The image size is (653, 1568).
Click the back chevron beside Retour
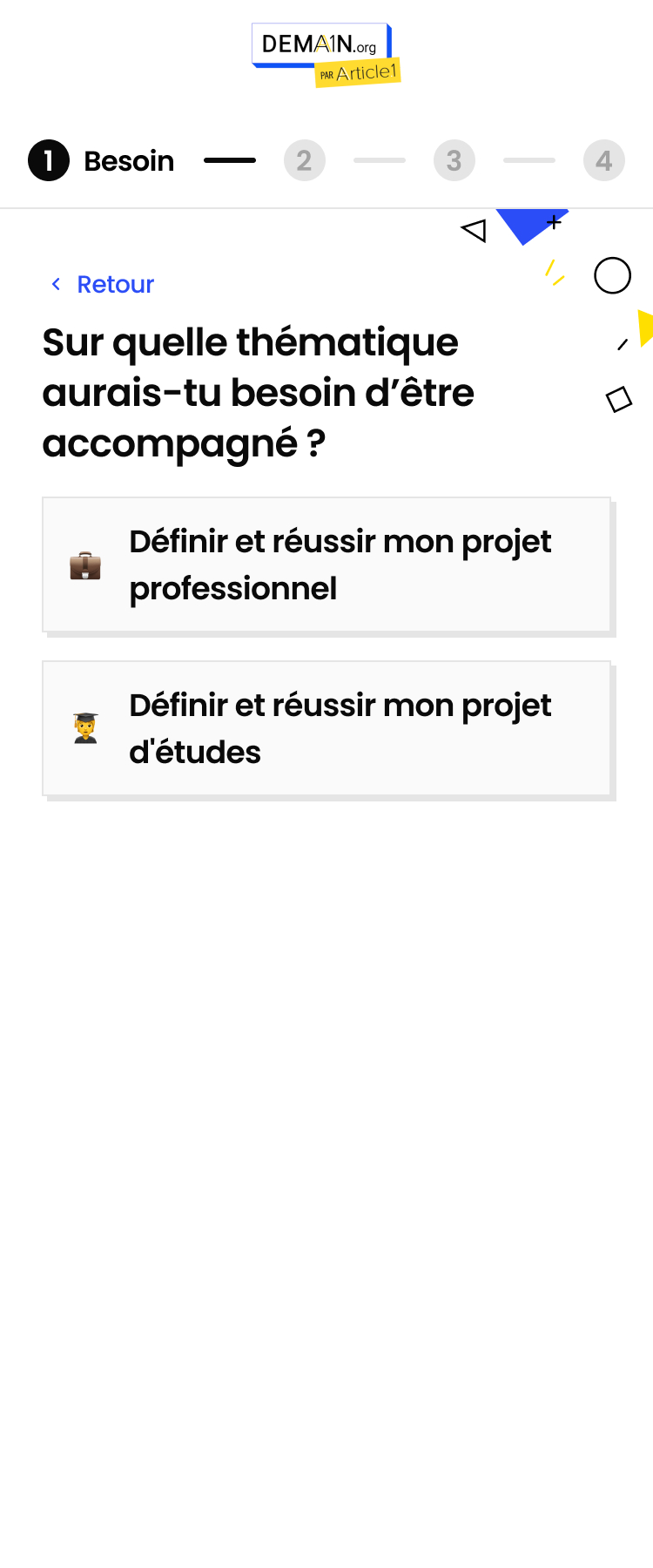coord(56,284)
